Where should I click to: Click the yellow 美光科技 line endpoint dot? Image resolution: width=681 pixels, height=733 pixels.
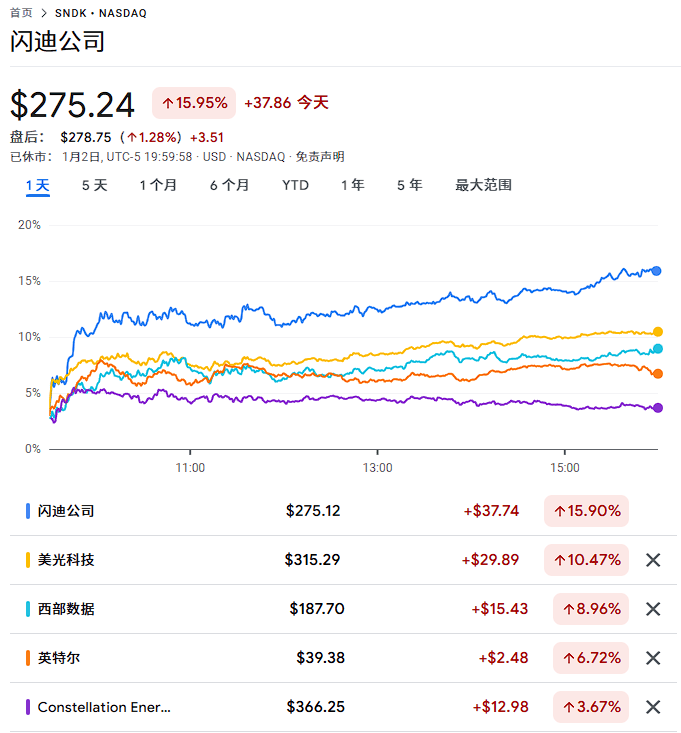click(x=657, y=332)
